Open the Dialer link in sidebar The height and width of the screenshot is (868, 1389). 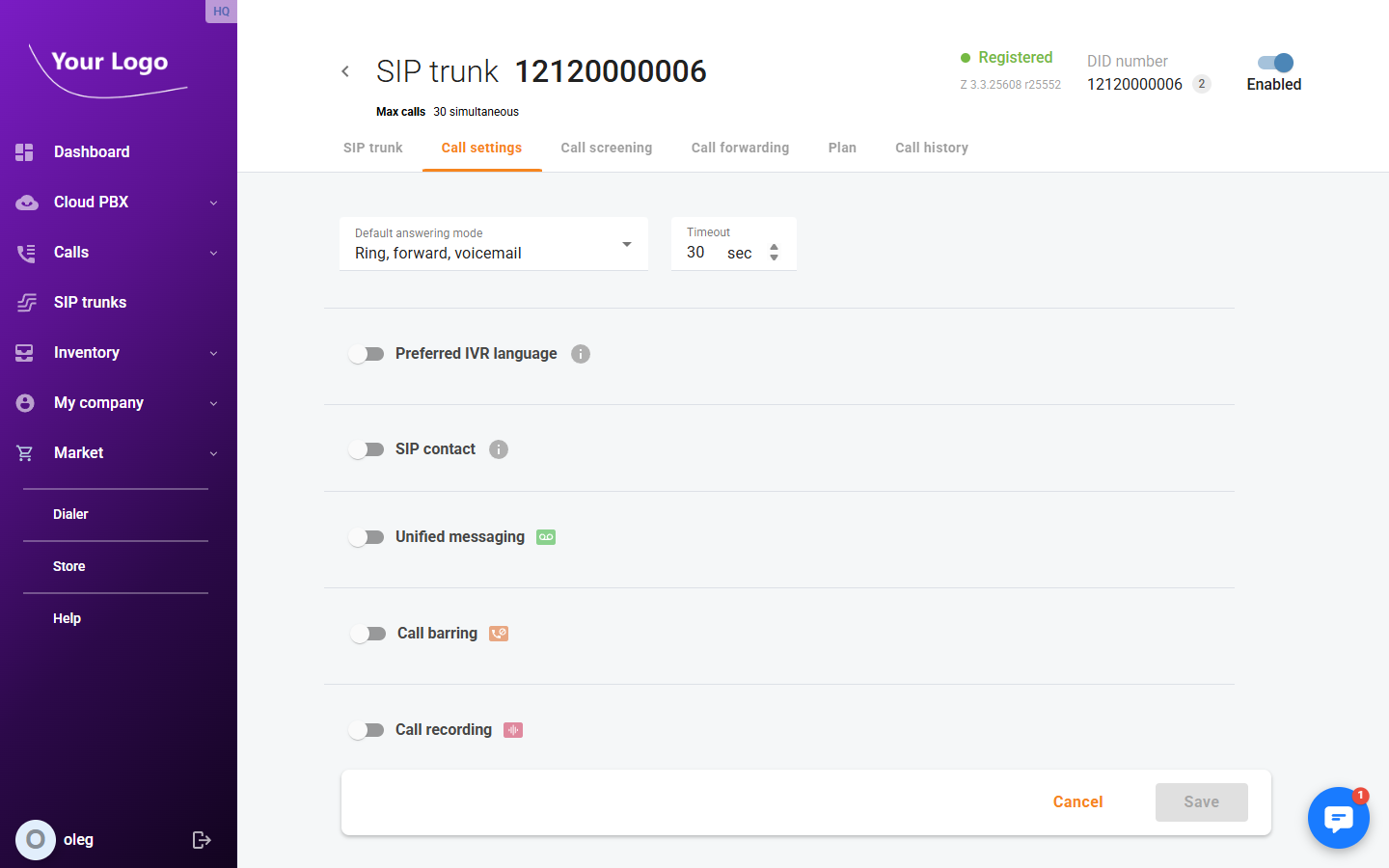70,514
